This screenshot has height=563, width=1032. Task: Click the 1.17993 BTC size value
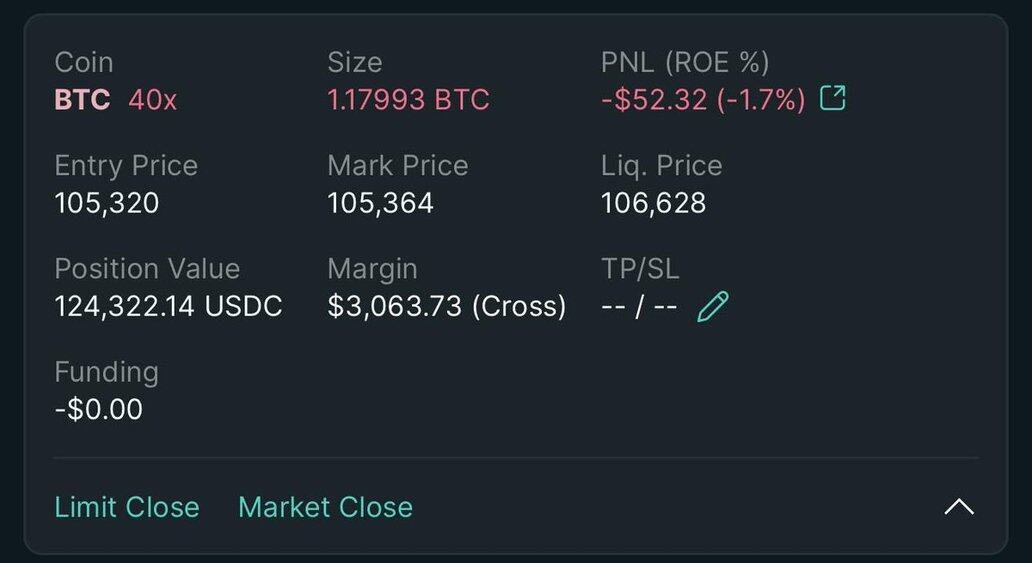click(408, 100)
